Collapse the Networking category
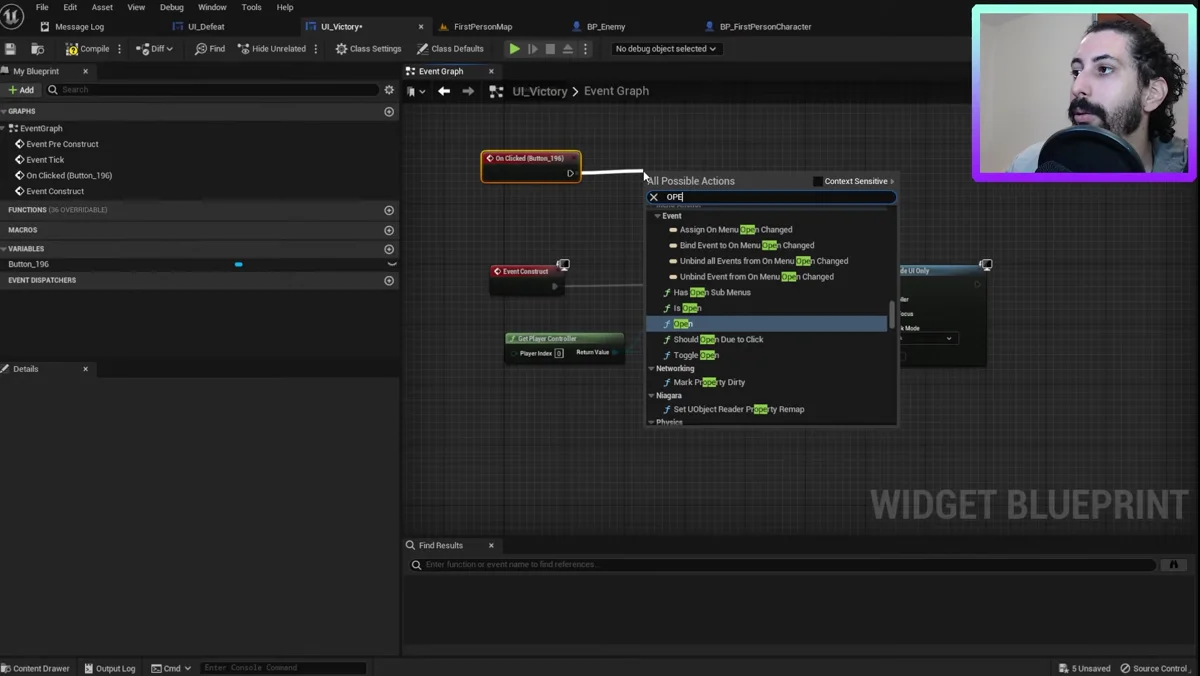1200x676 pixels. pyautogui.click(x=651, y=369)
